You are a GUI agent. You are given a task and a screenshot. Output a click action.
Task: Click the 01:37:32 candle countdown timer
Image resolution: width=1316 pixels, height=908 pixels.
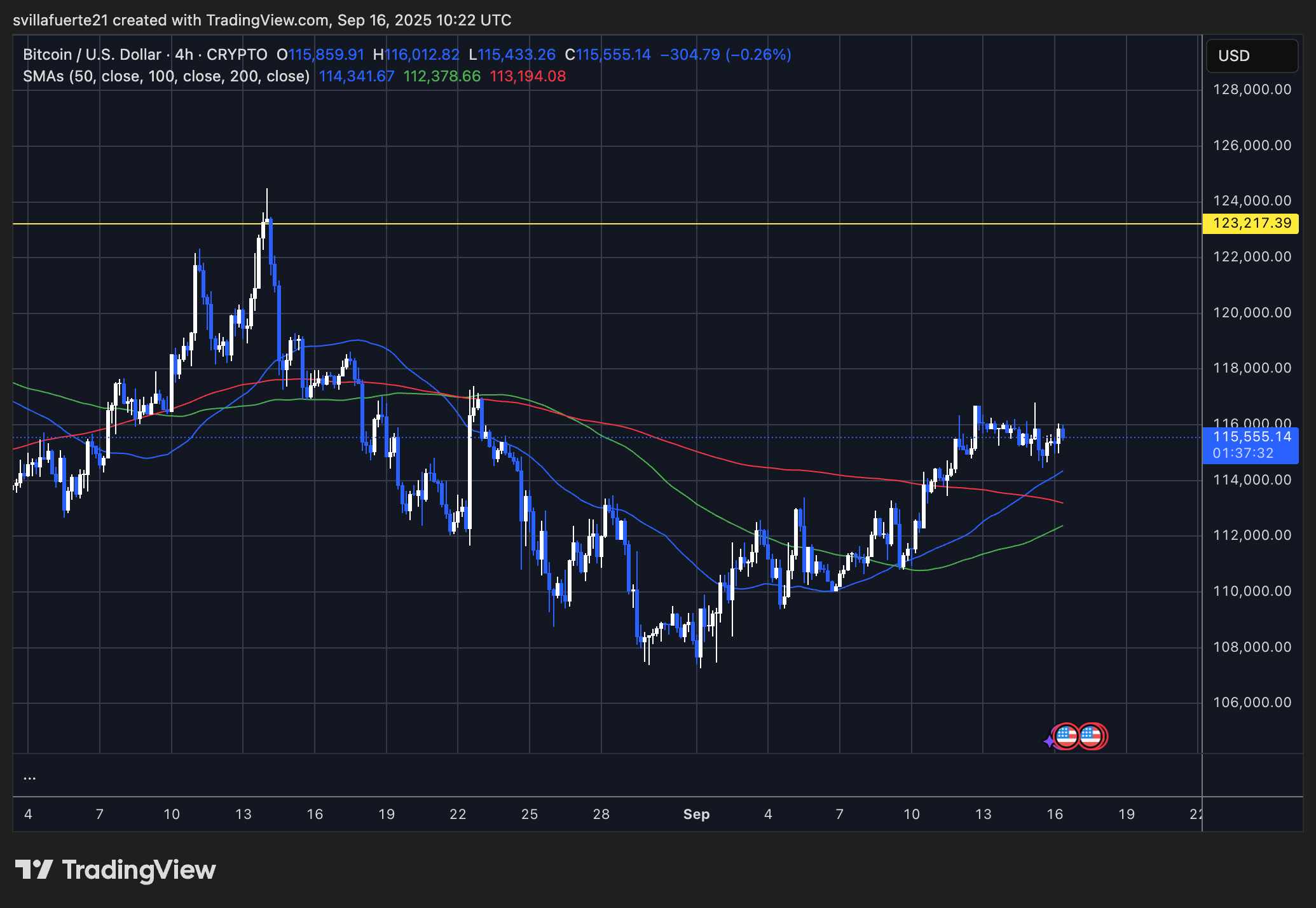coord(1250,453)
